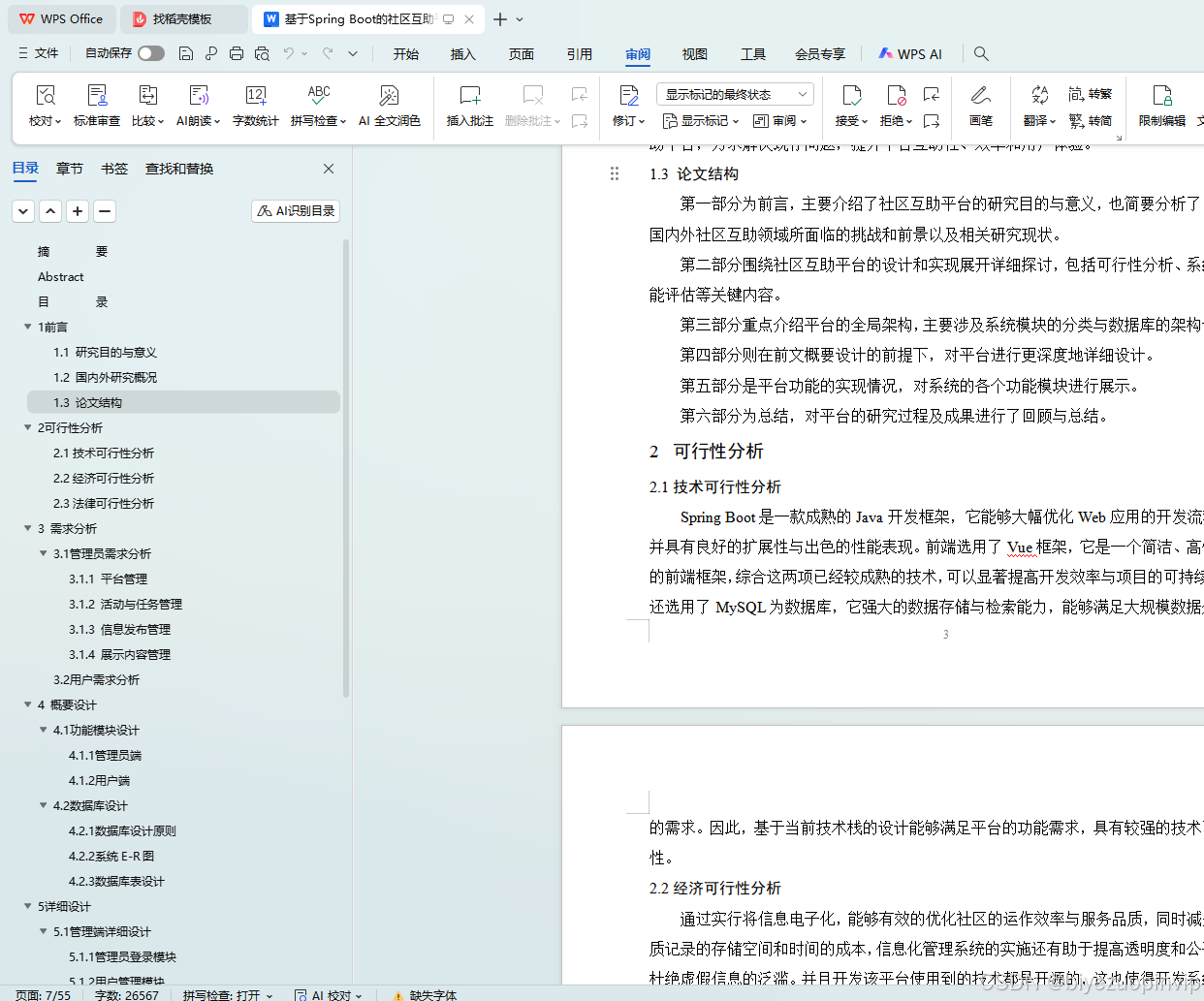Click AI 全文润色 icon

click(x=389, y=95)
